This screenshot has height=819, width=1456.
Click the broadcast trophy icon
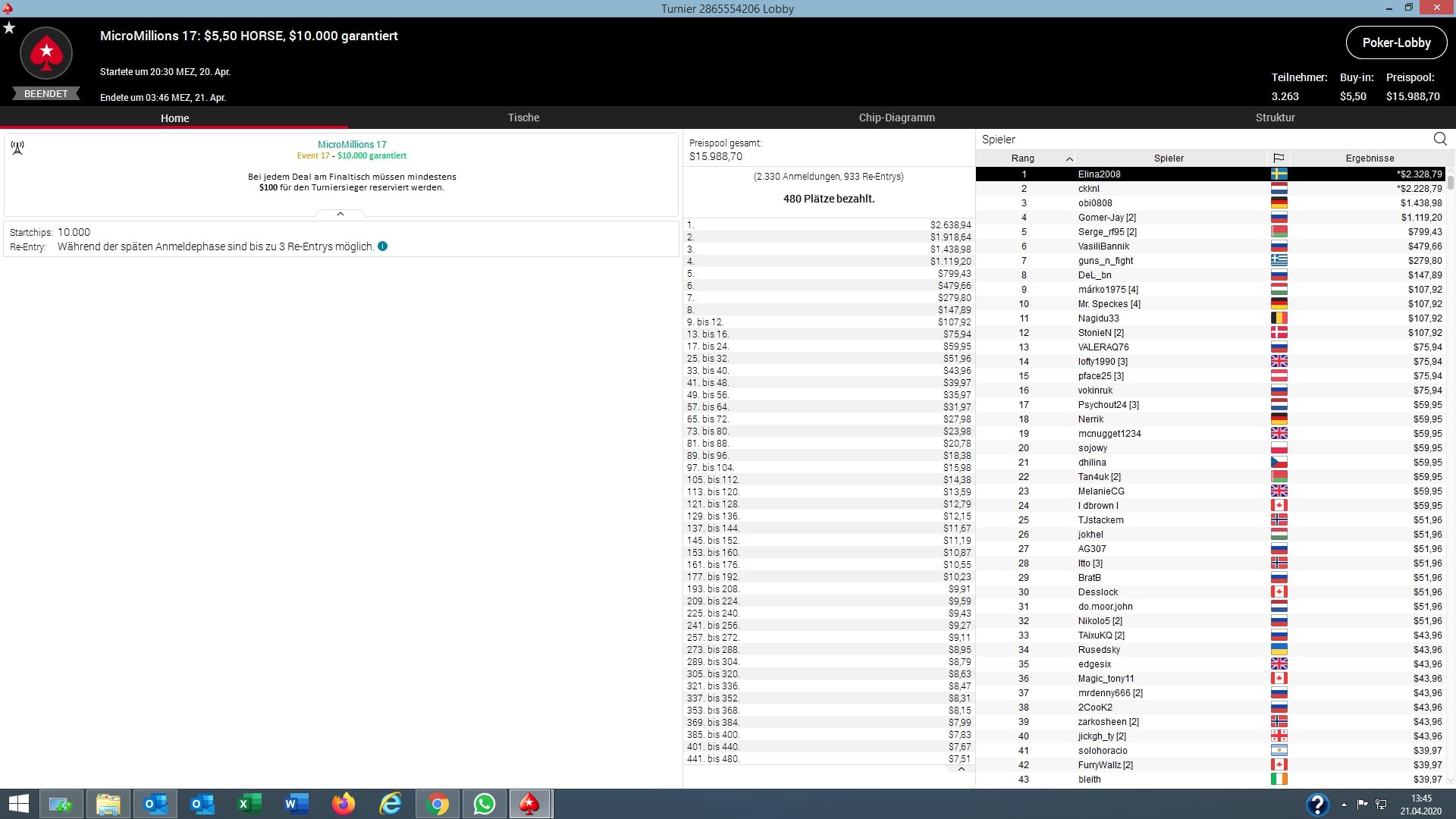pyautogui.click(x=17, y=147)
